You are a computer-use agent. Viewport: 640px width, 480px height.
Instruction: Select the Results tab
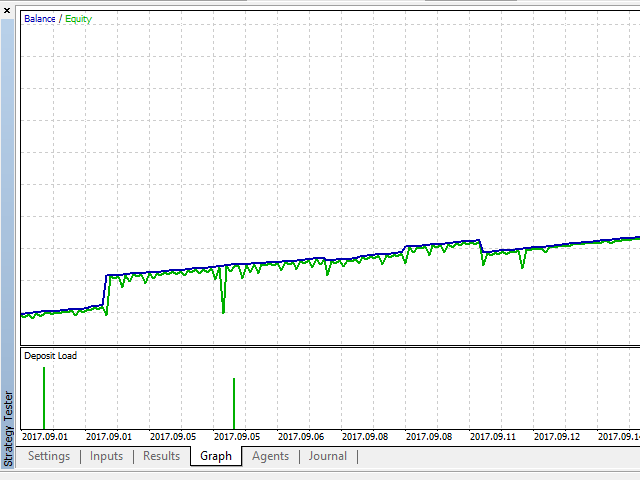pos(161,456)
